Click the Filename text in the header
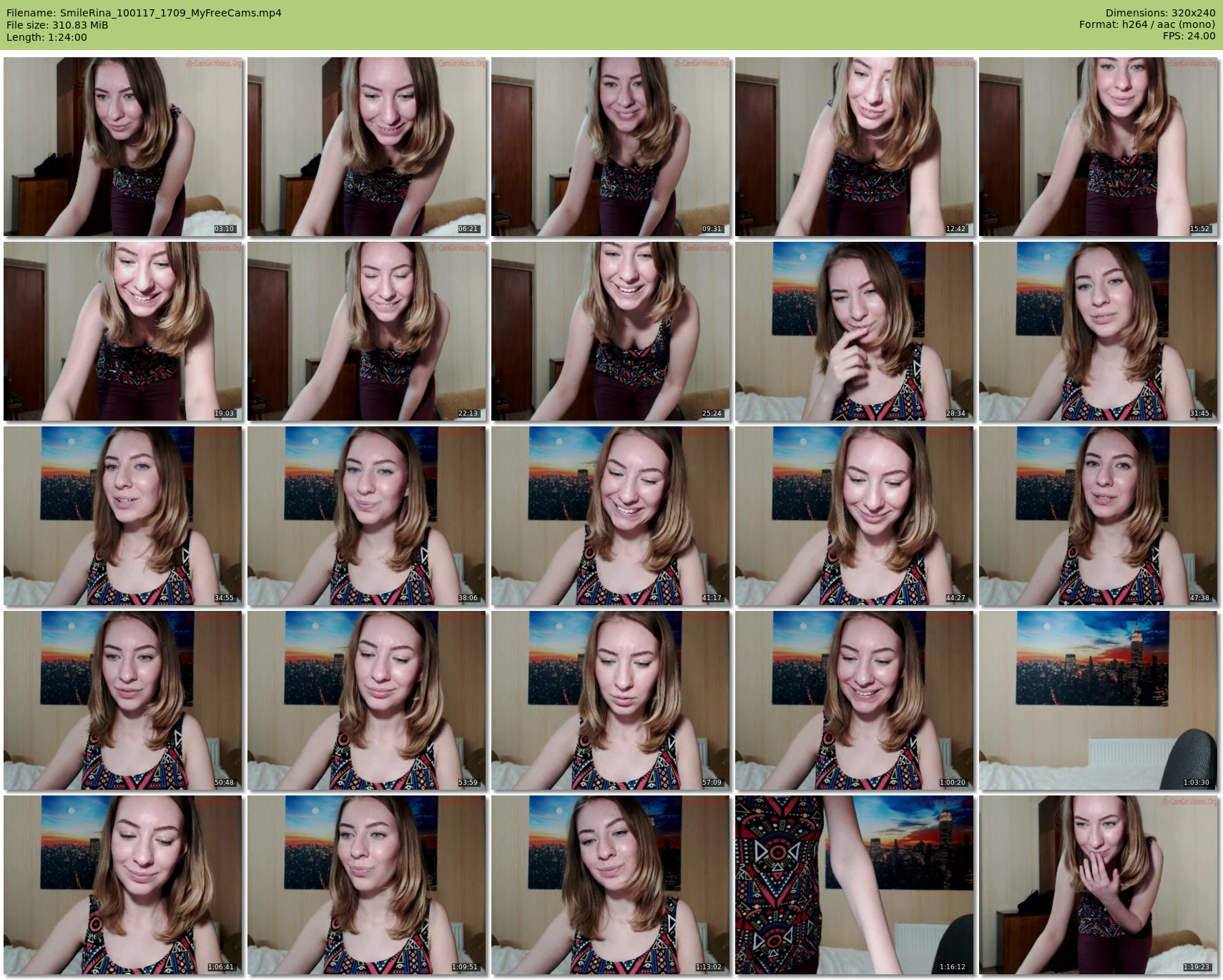The height and width of the screenshot is (980, 1223). coord(144,13)
